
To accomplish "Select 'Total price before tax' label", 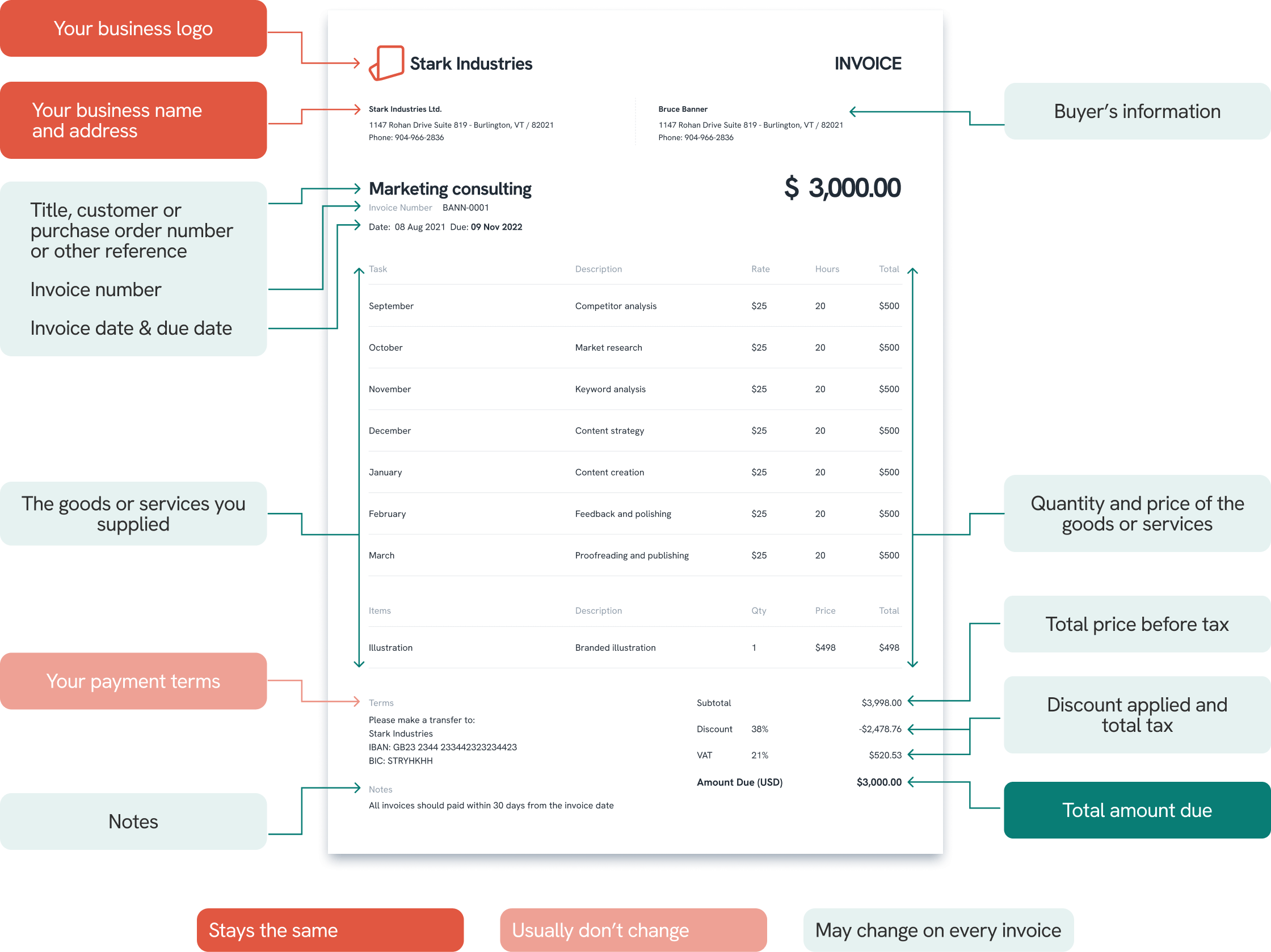I will pyautogui.click(x=1137, y=624).
